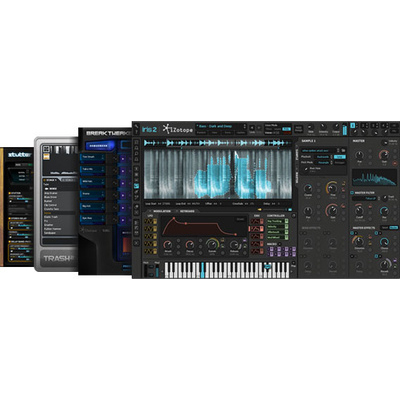Go to the next preset with the right arrow
Image resolution: width=400 pixels, height=400 pixels.
(258, 128)
